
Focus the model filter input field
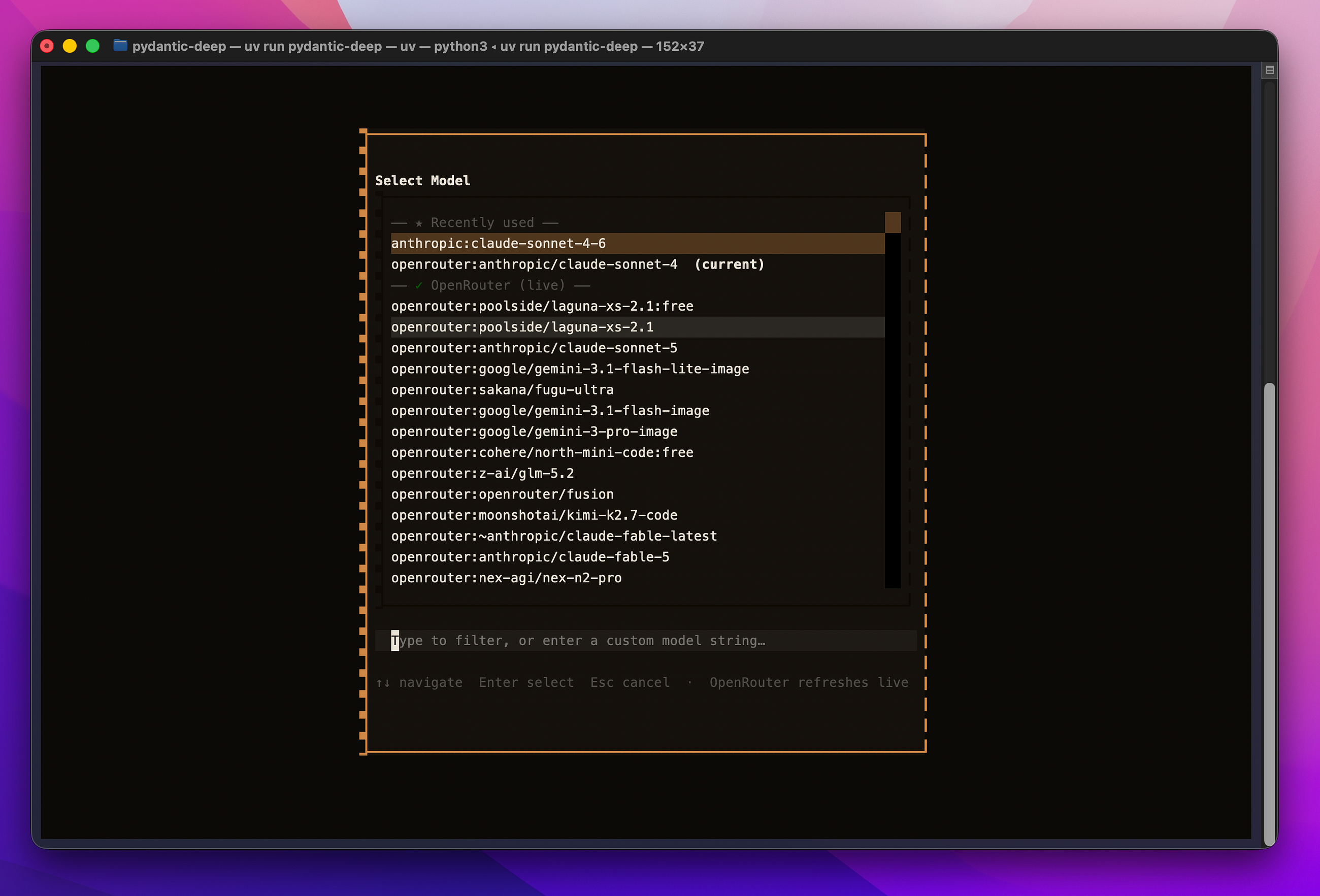coord(646,641)
